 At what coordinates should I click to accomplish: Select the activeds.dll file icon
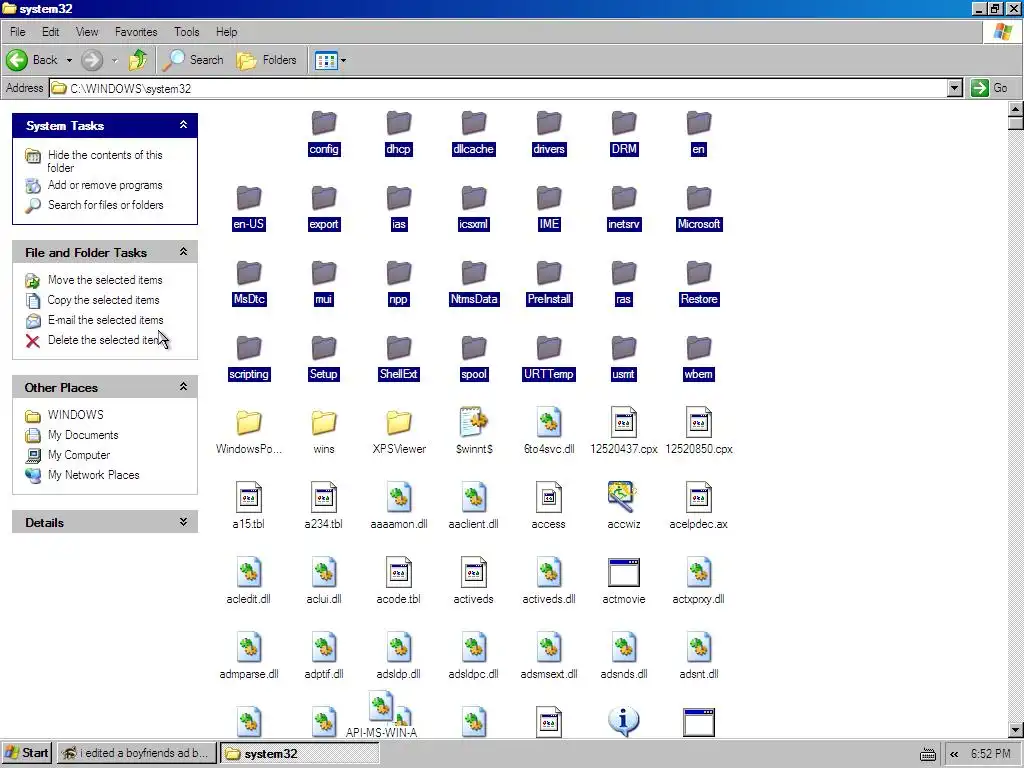(549, 573)
